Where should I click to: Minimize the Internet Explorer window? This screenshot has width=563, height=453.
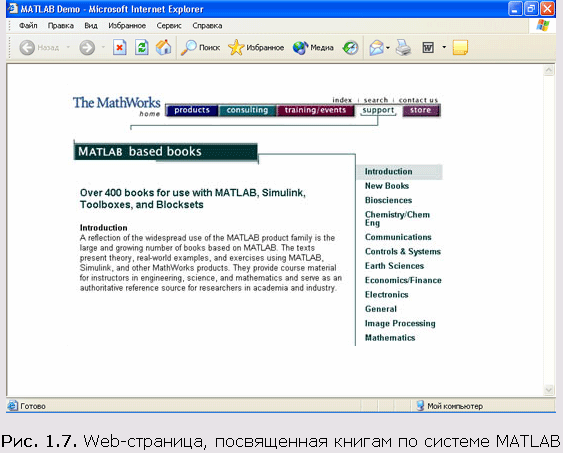tap(515, 9)
